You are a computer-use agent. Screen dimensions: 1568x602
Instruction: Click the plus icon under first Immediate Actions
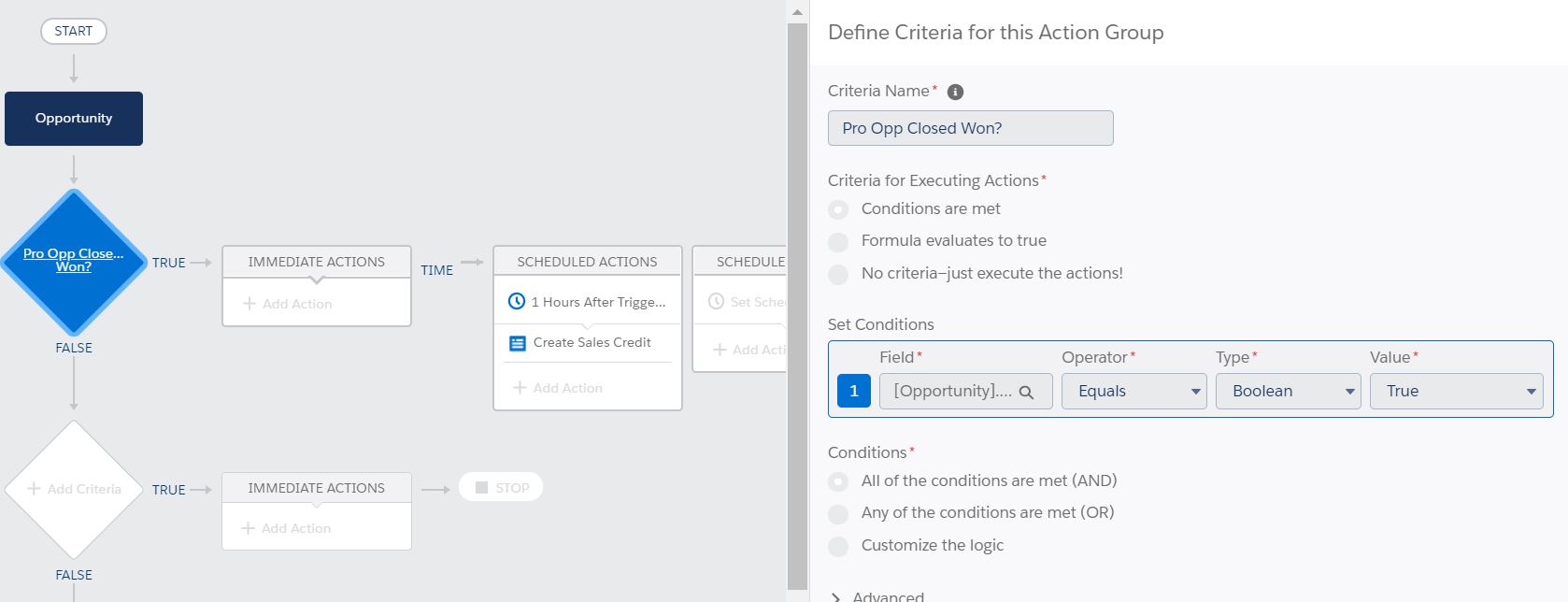249,304
